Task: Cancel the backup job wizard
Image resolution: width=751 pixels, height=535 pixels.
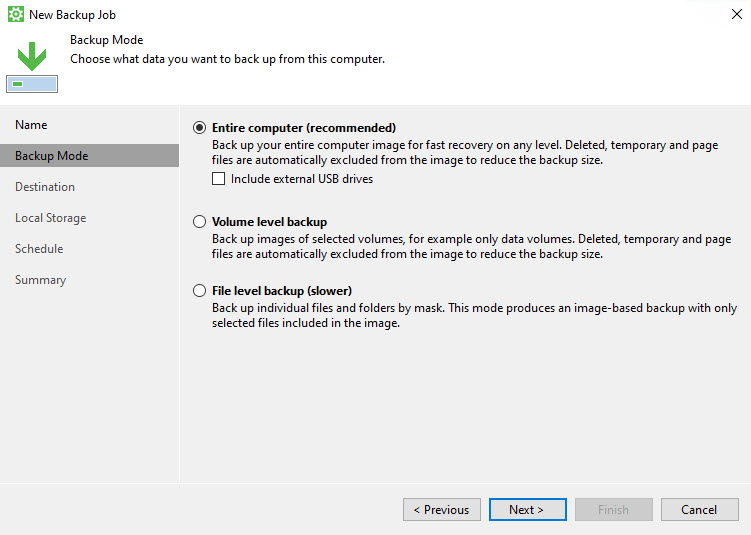Action: pos(699,510)
